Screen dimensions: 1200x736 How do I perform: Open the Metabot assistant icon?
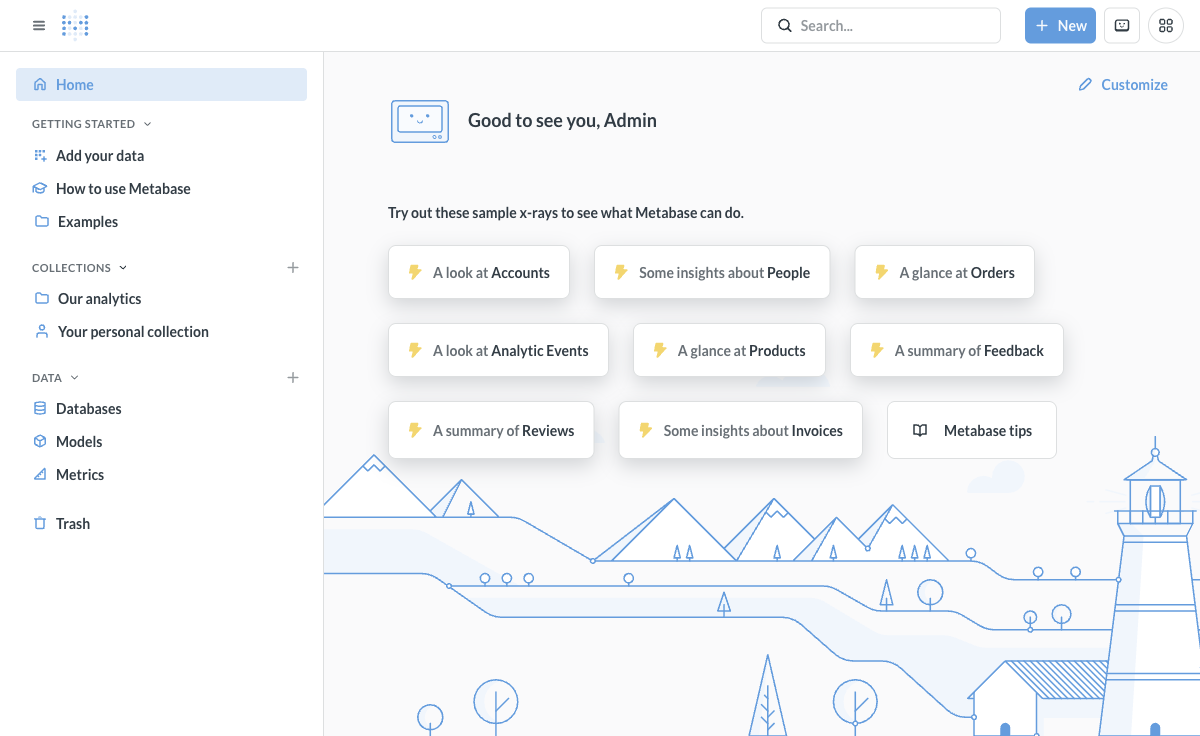pos(1122,26)
